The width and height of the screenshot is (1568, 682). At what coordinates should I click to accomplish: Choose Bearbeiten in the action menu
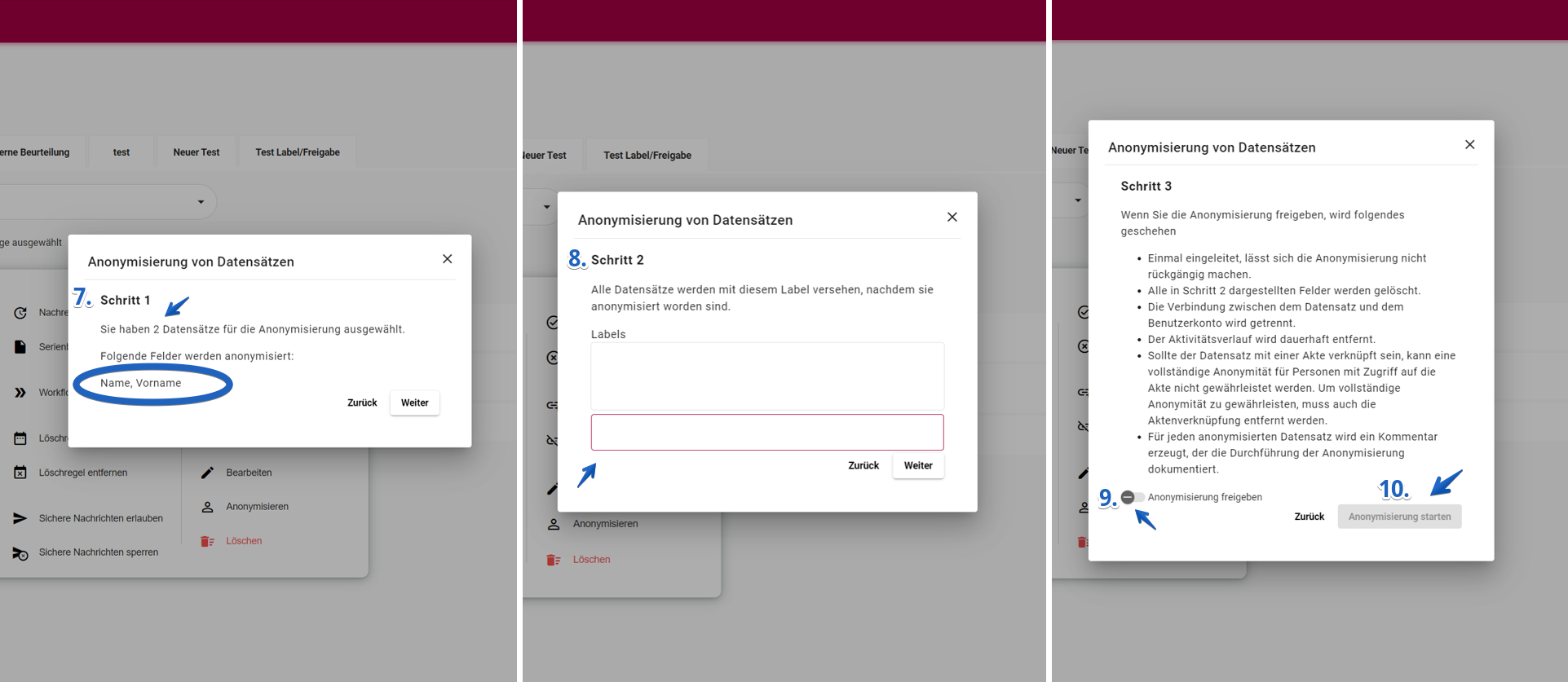(249, 473)
